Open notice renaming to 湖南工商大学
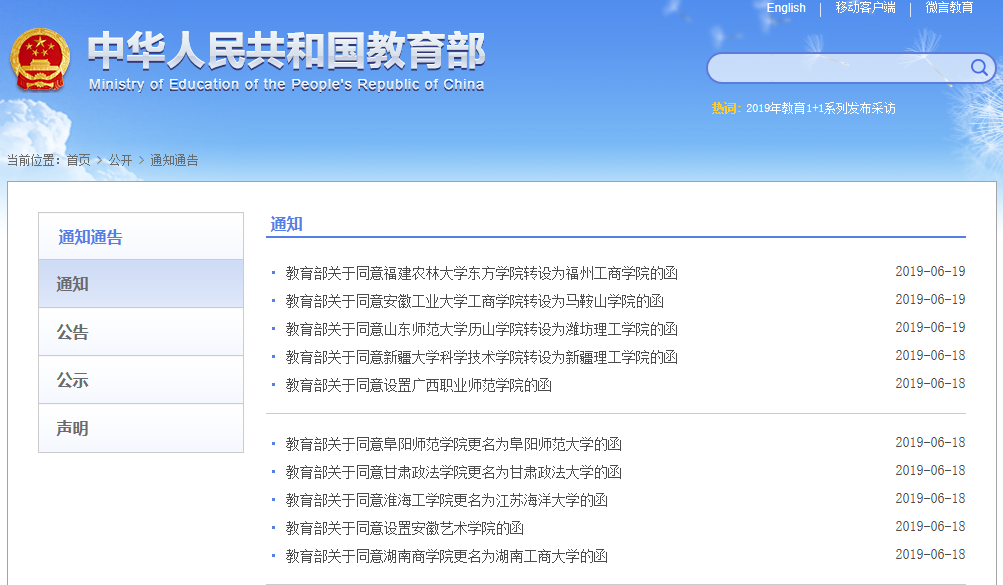Screen dimensions: 1003x585 [x=446, y=556]
